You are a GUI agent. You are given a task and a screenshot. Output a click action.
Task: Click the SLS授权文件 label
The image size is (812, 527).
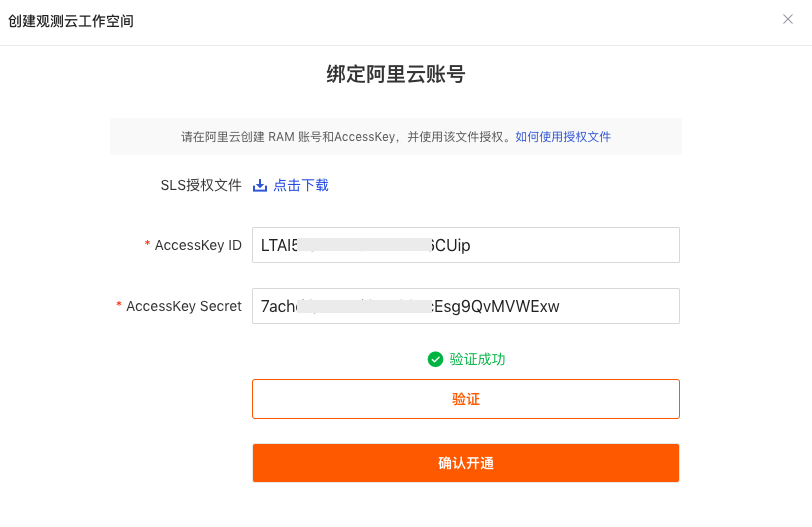(x=201, y=185)
